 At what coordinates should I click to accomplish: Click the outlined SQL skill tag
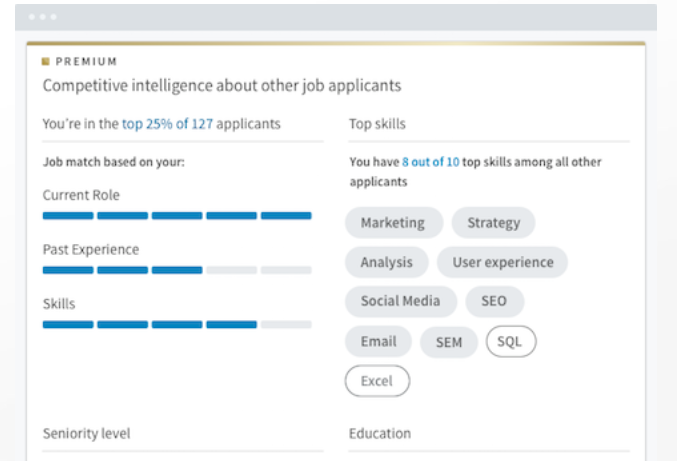(x=510, y=342)
